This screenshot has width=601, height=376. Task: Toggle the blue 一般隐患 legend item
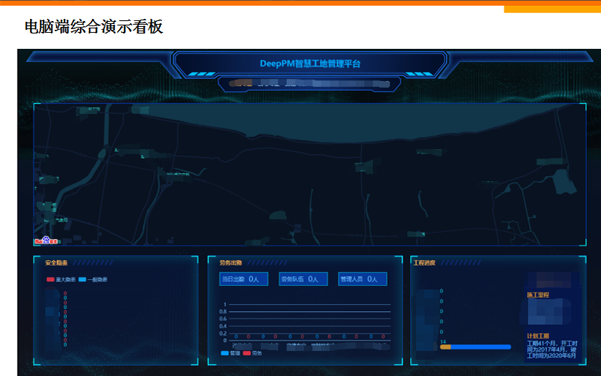(93, 279)
